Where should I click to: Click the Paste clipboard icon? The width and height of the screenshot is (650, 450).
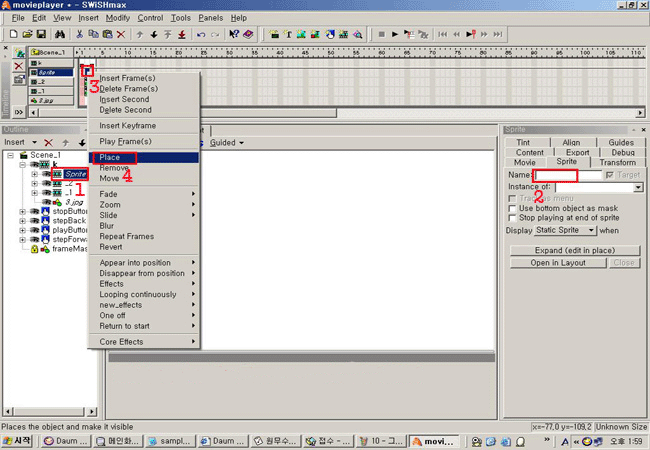tap(107, 34)
